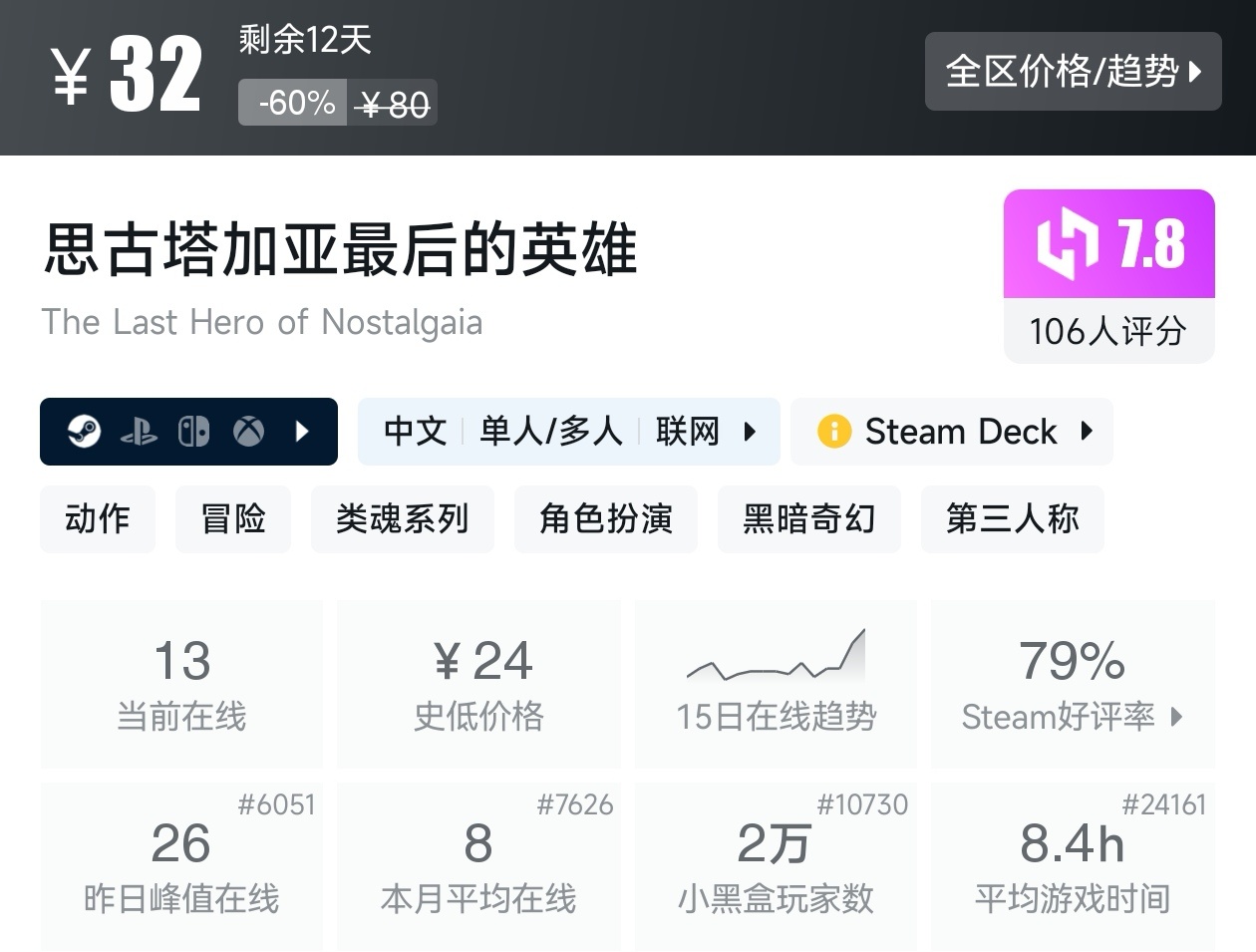Image resolution: width=1256 pixels, height=952 pixels.
Task: Click the 史低价格 ¥24 tile
Action: pyautogui.click(x=478, y=683)
